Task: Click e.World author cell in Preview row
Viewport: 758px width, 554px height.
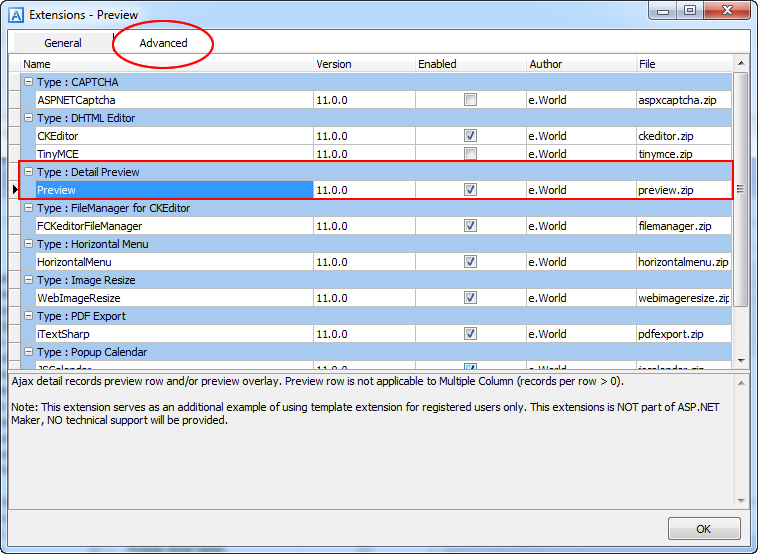Action: tap(581, 190)
